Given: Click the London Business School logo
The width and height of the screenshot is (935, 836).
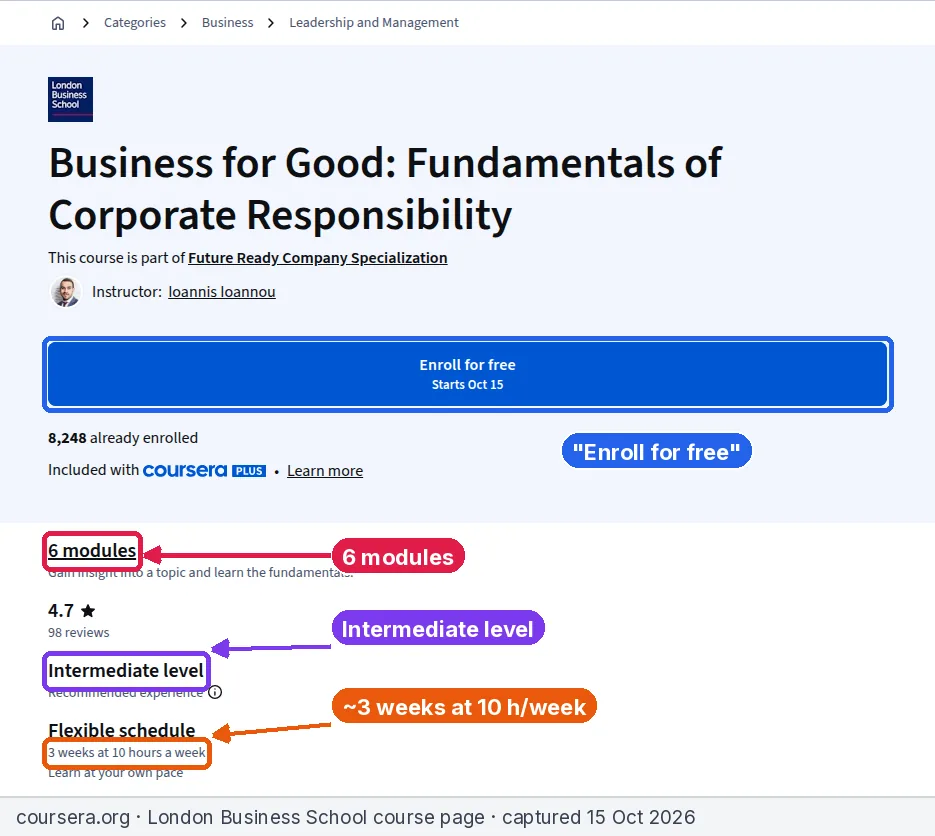Looking at the screenshot, I should pos(70,100).
